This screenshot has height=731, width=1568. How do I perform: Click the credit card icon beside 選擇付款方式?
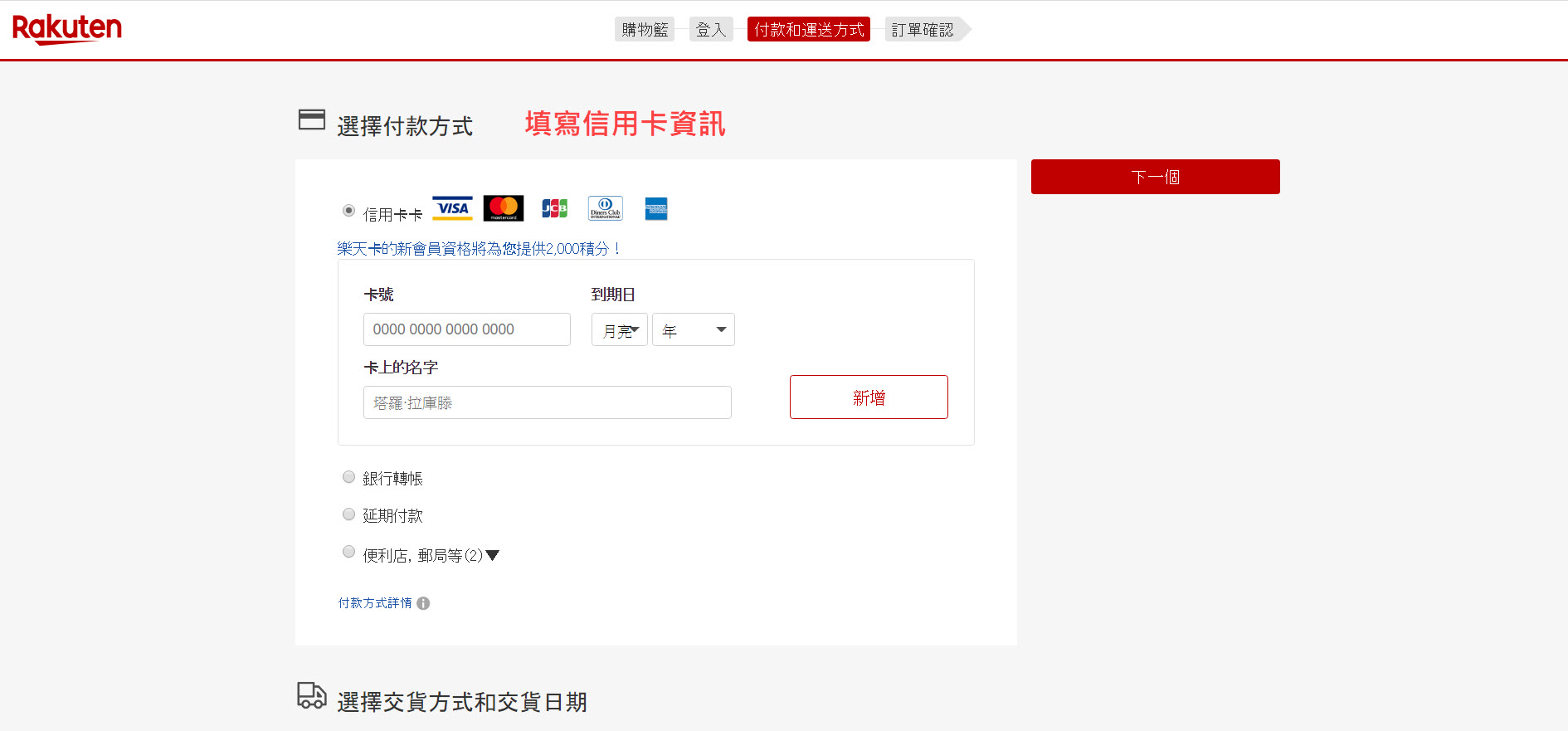(x=312, y=120)
